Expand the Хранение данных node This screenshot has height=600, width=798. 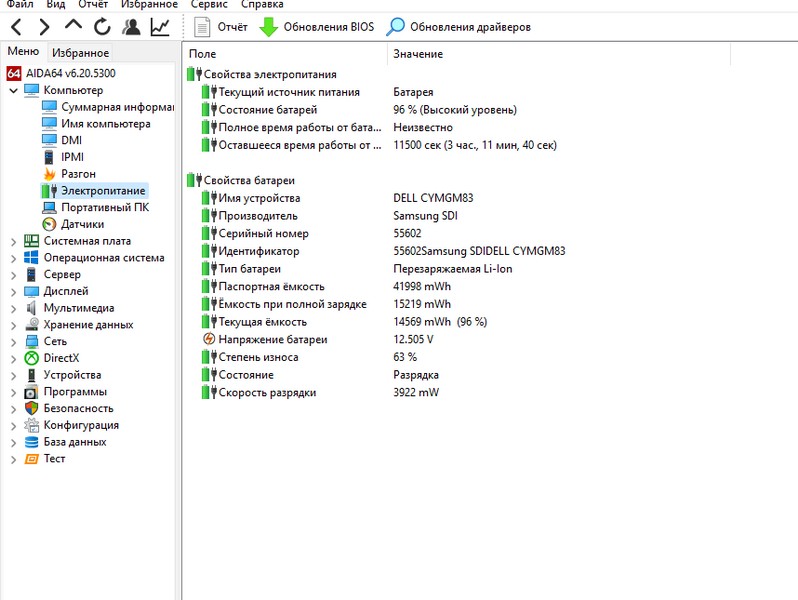[13, 325]
